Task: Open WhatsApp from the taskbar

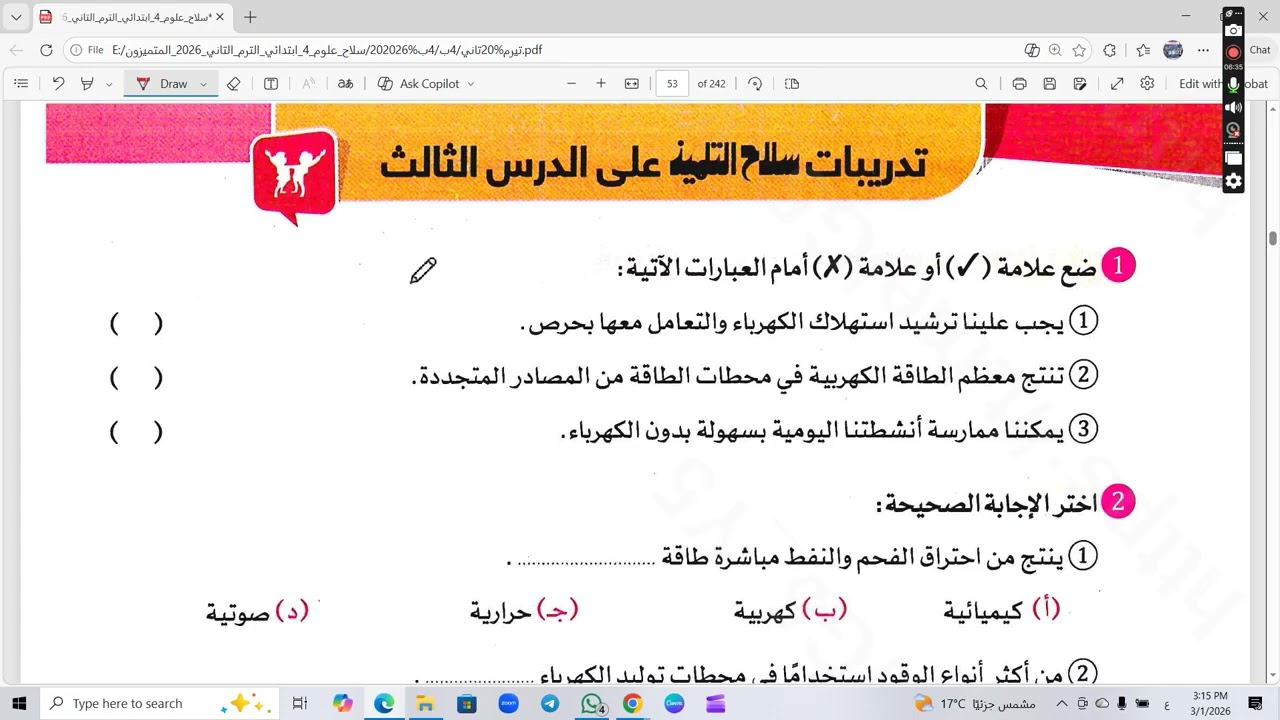Action: click(x=592, y=703)
